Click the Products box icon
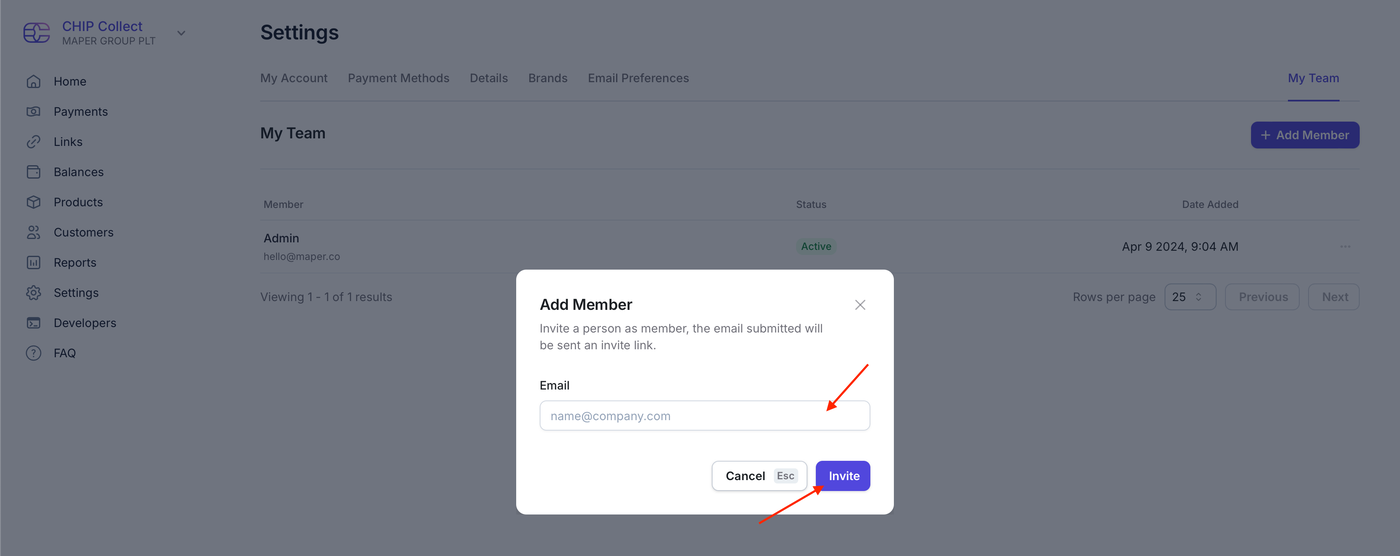Screen dimensions: 1400x556 34,202
